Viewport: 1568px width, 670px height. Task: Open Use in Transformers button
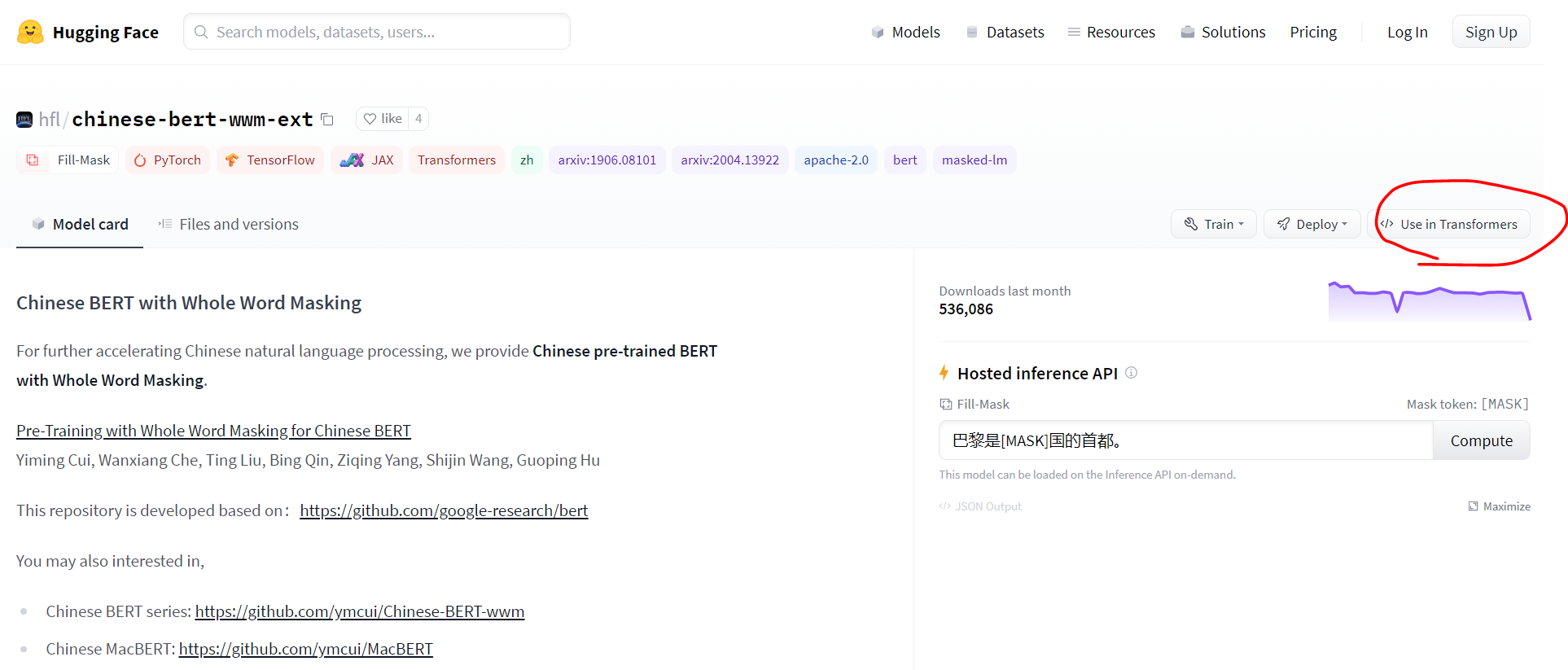[1449, 224]
